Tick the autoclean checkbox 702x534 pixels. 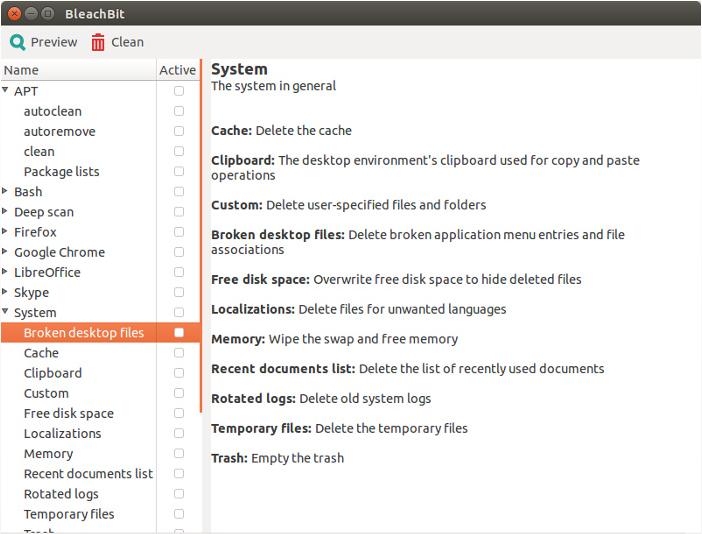click(179, 111)
